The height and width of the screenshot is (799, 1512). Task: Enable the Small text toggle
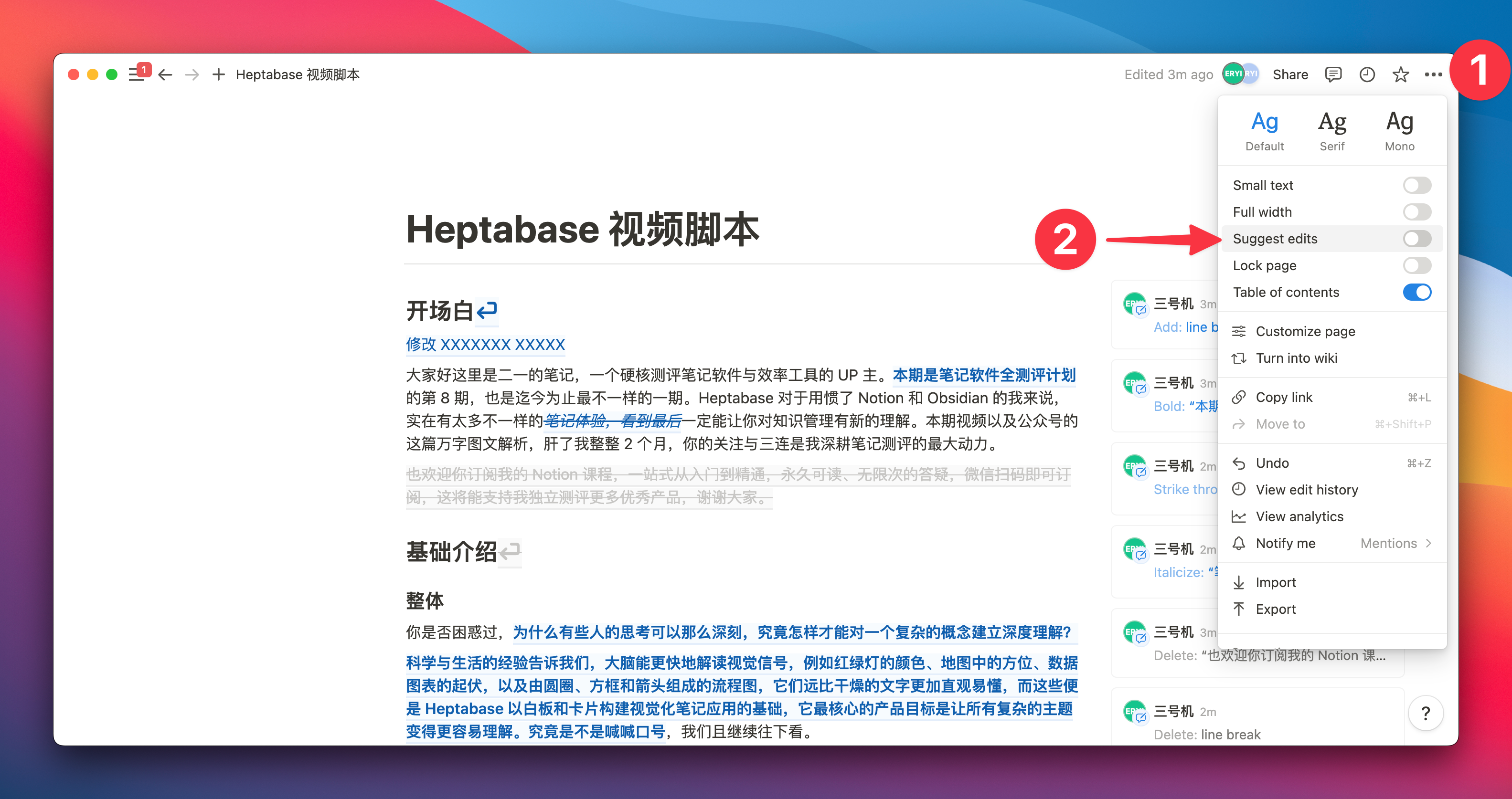pyautogui.click(x=1417, y=185)
